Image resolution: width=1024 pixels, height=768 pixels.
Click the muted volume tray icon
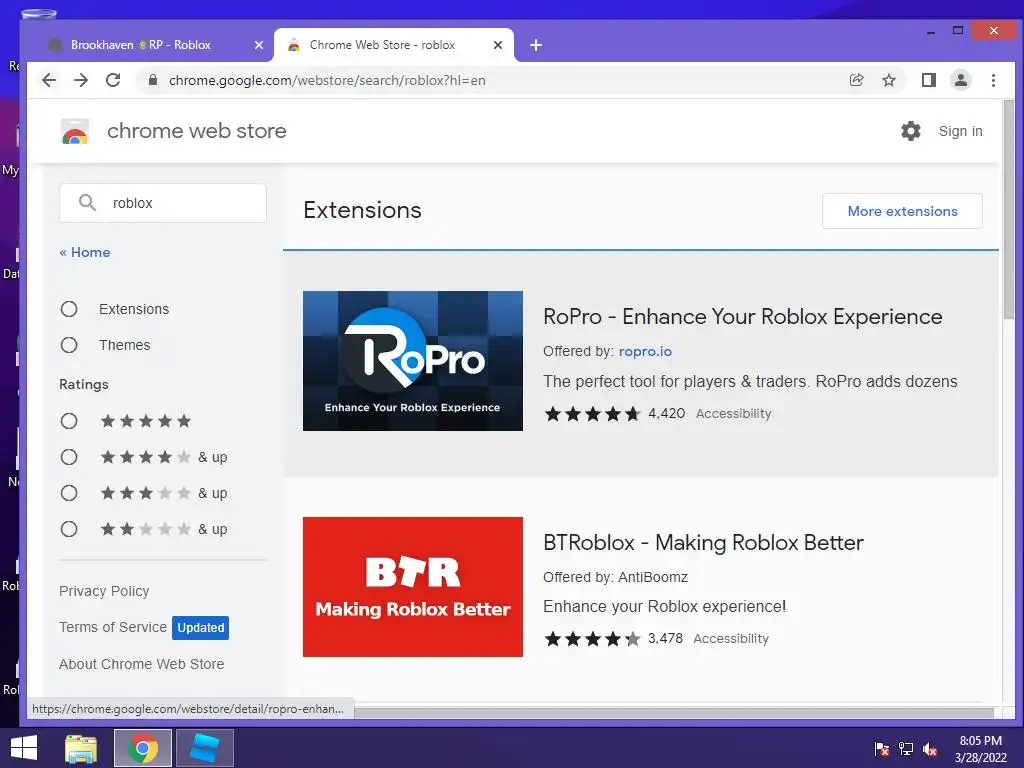[930, 749]
